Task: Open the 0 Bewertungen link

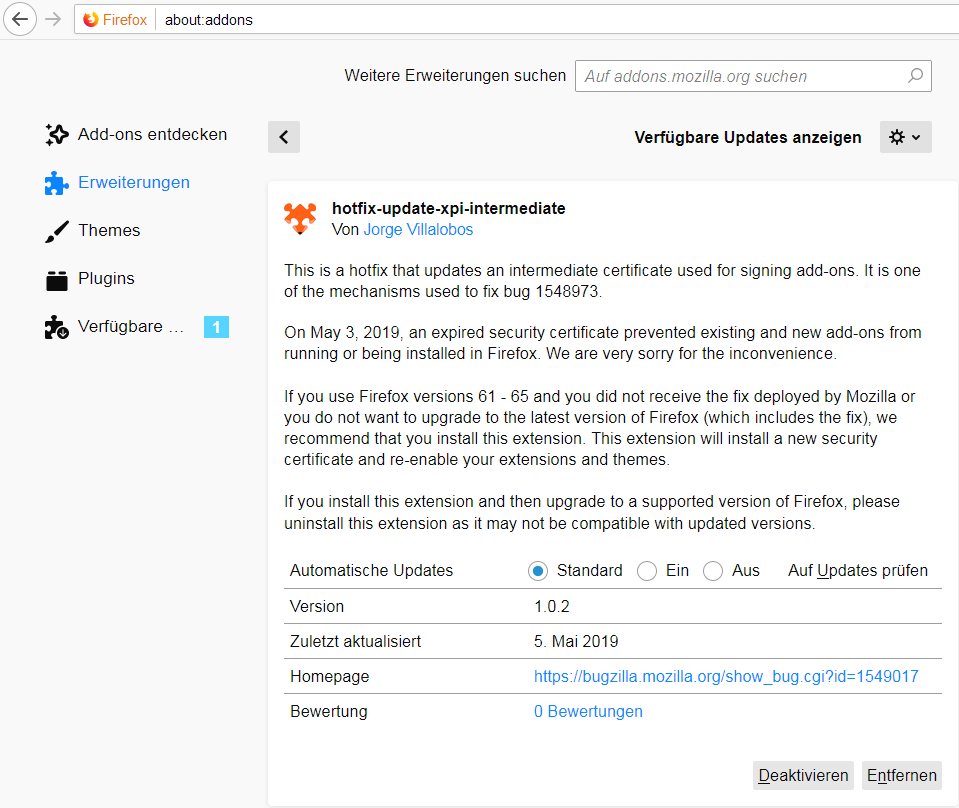Action: click(x=588, y=711)
